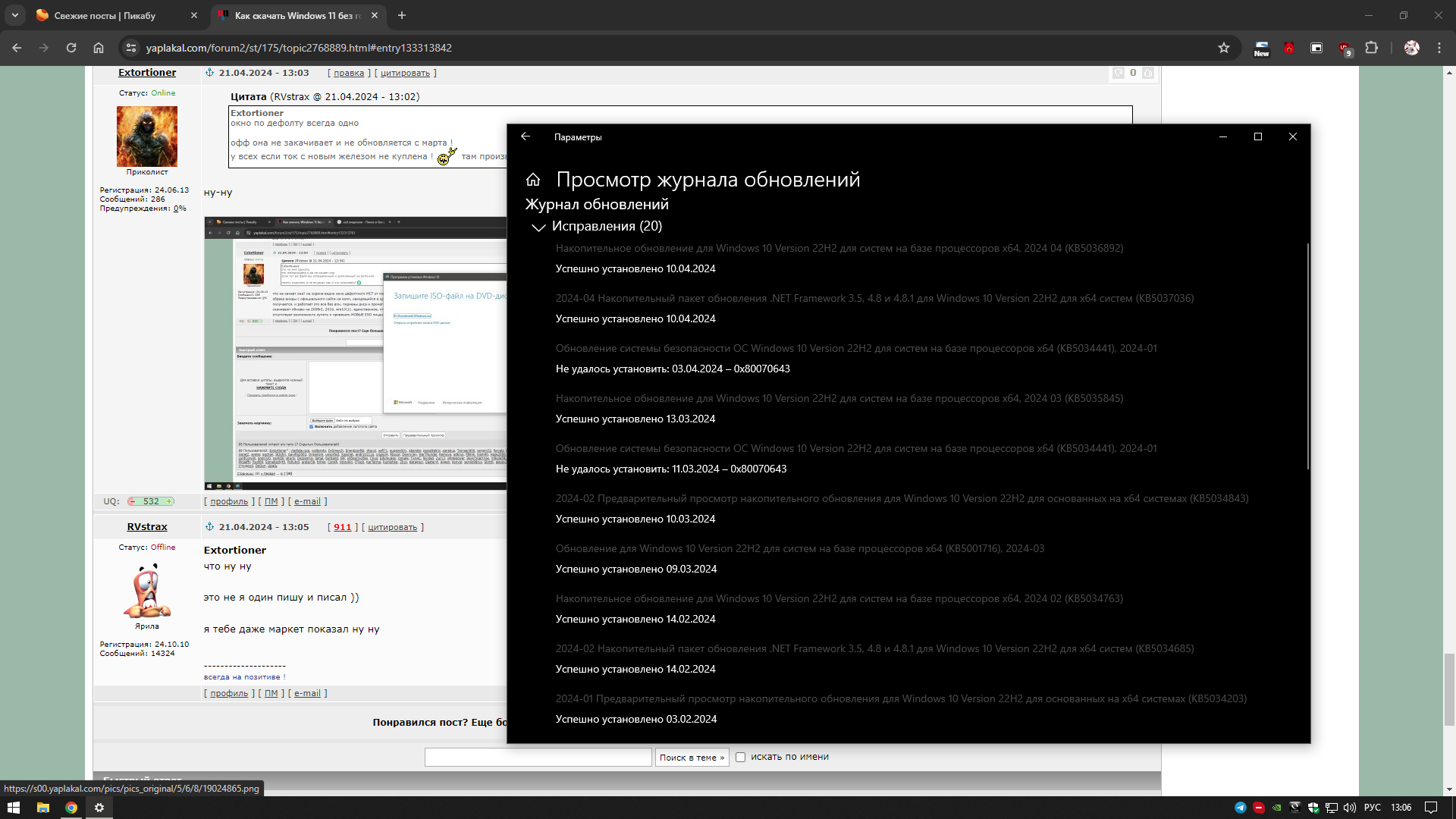This screenshot has width=1456, height=819.
Task: View site information icon in address bar
Action: 131,48
